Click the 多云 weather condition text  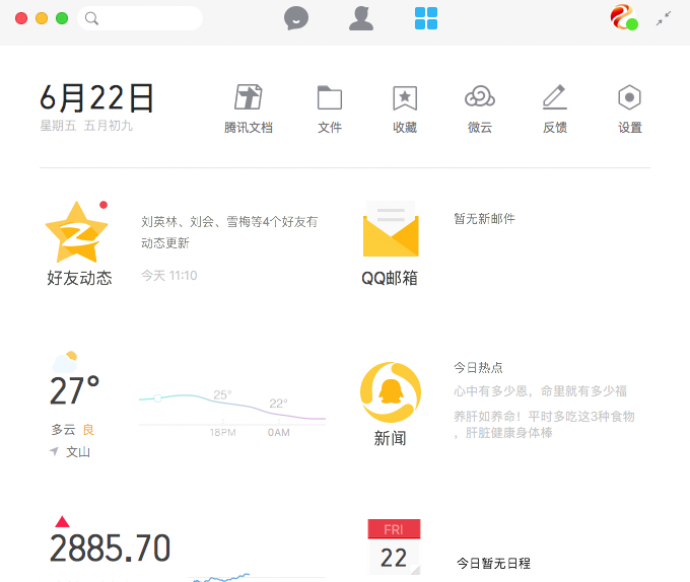pyautogui.click(x=63, y=429)
